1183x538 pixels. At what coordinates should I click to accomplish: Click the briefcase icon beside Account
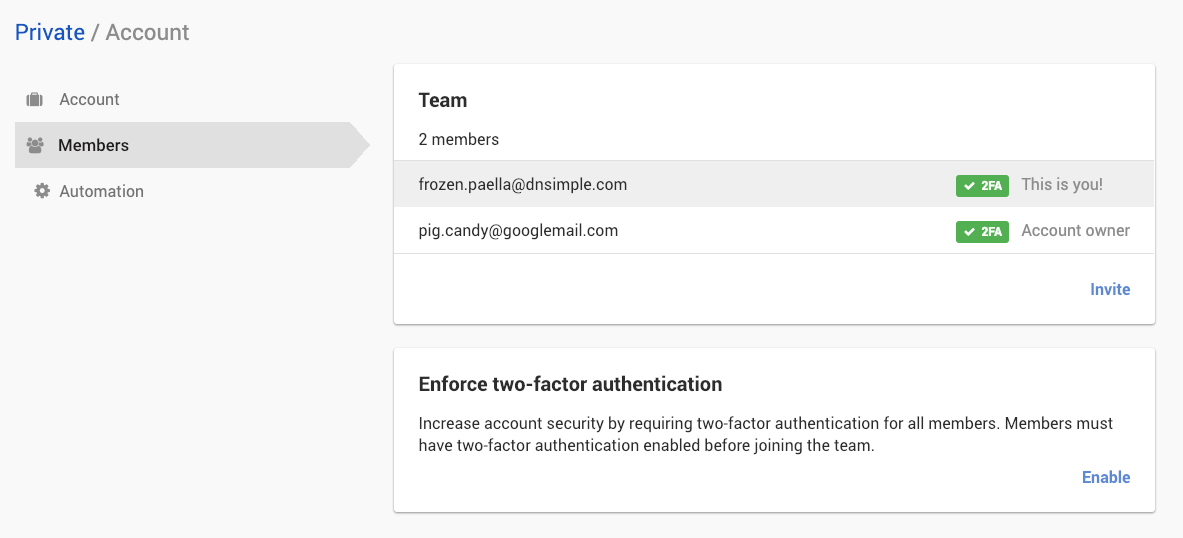point(35,100)
